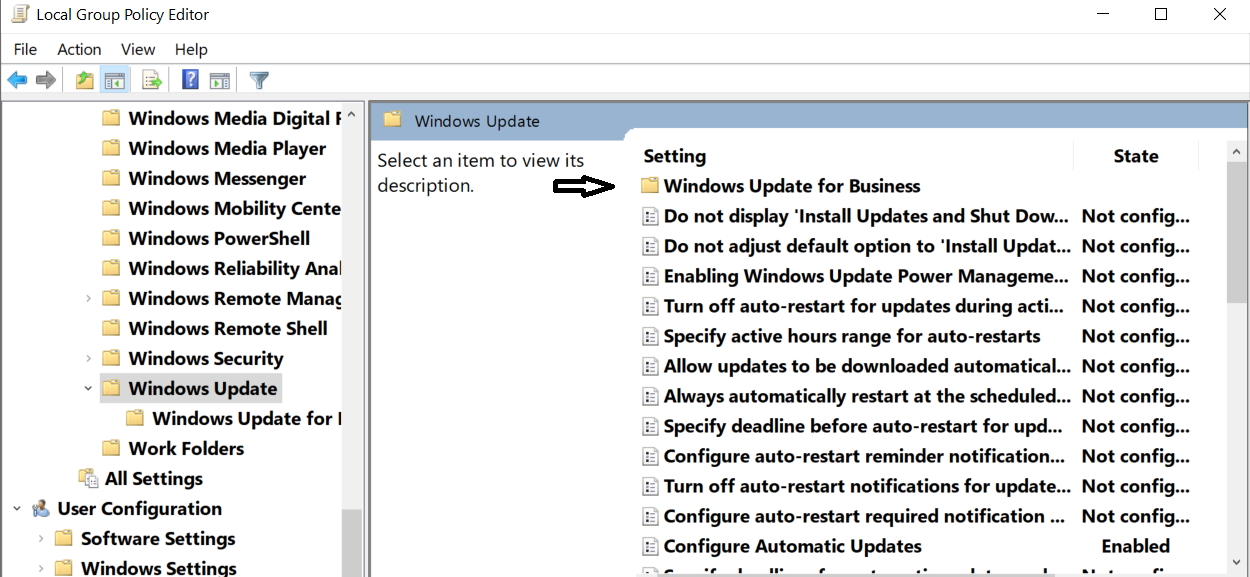The height and width of the screenshot is (577, 1250).
Task: Collapse the User Configuration node
Action: [x=17, y=508]
